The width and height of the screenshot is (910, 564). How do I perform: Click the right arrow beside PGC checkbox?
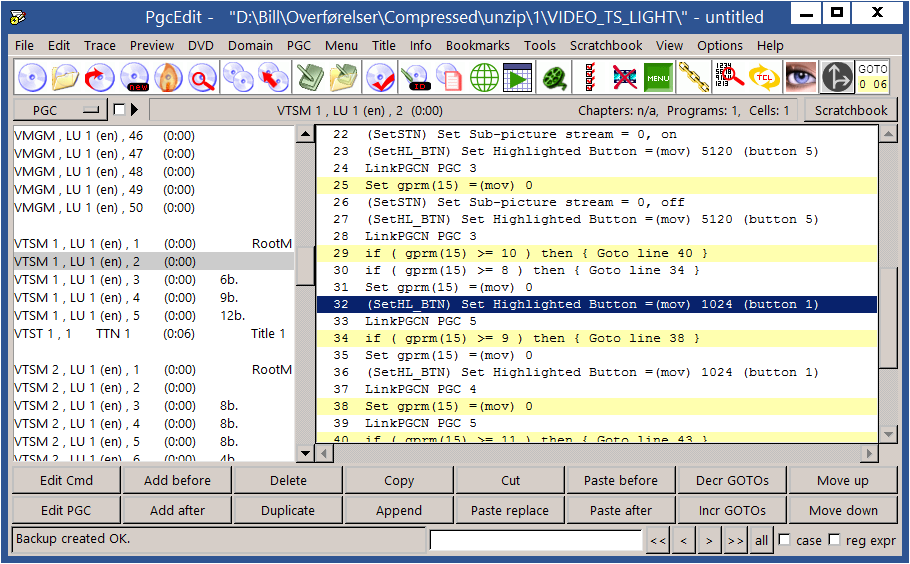click(x=135, y=110)
